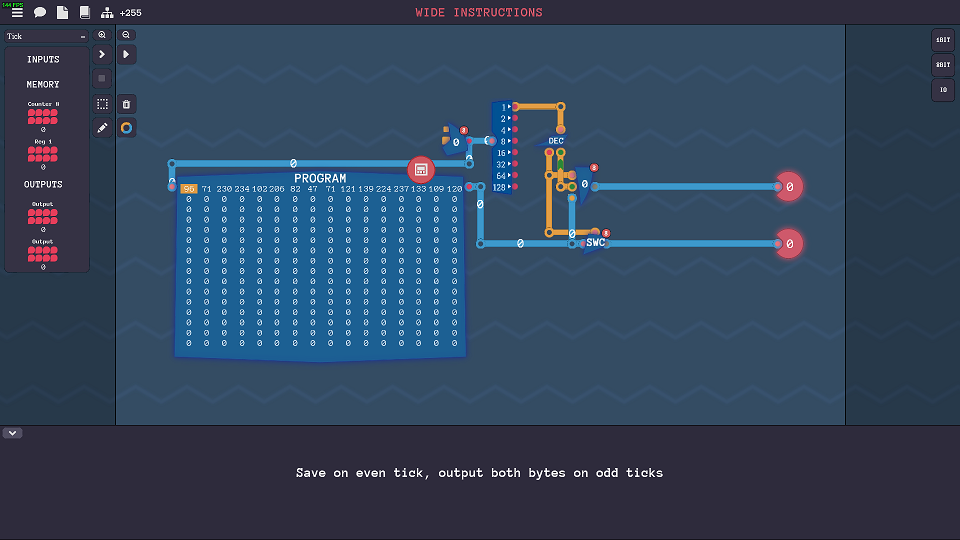960x540 pixels.
Task: Open the chat speech bubble icon
Action: pos(40,13)
